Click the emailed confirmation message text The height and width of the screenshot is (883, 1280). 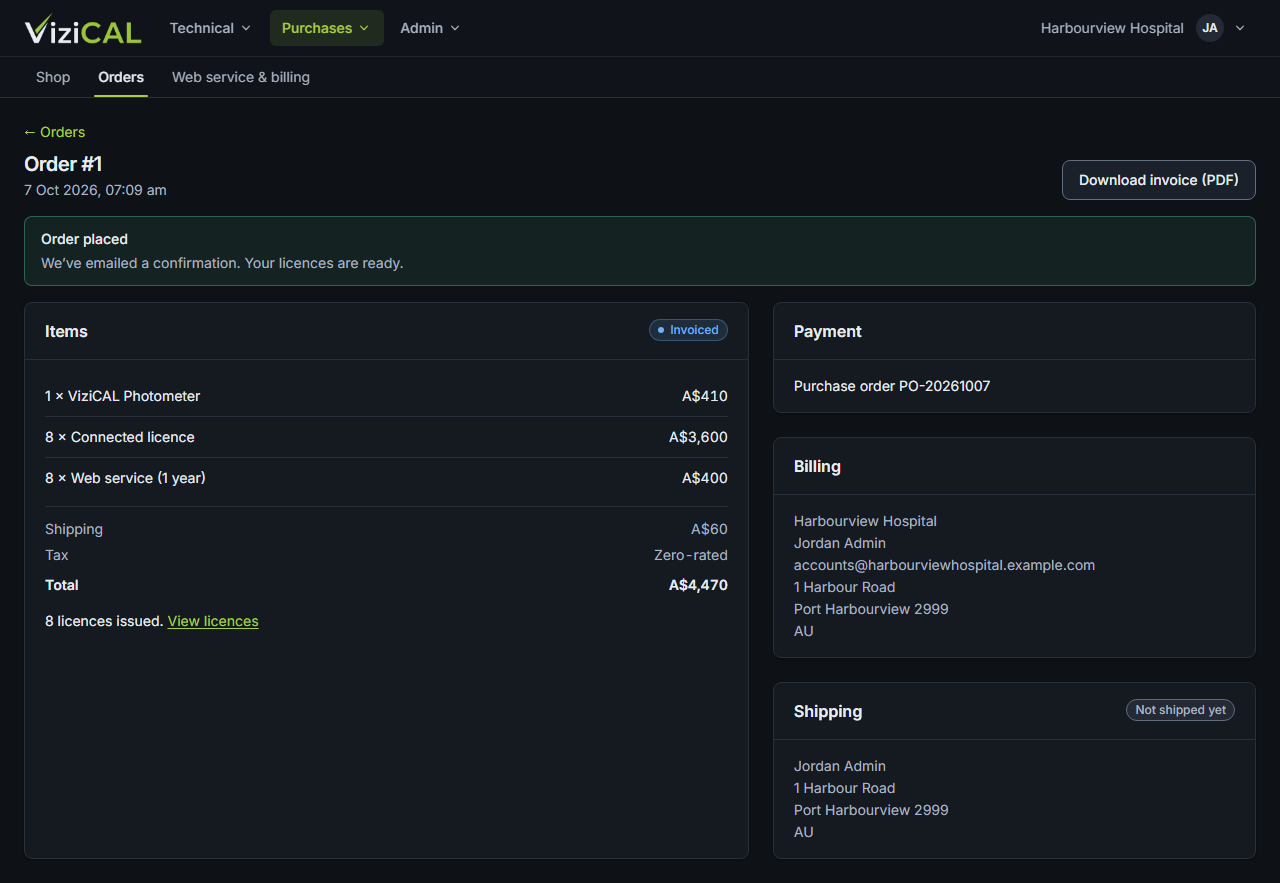tap(222, 263)
